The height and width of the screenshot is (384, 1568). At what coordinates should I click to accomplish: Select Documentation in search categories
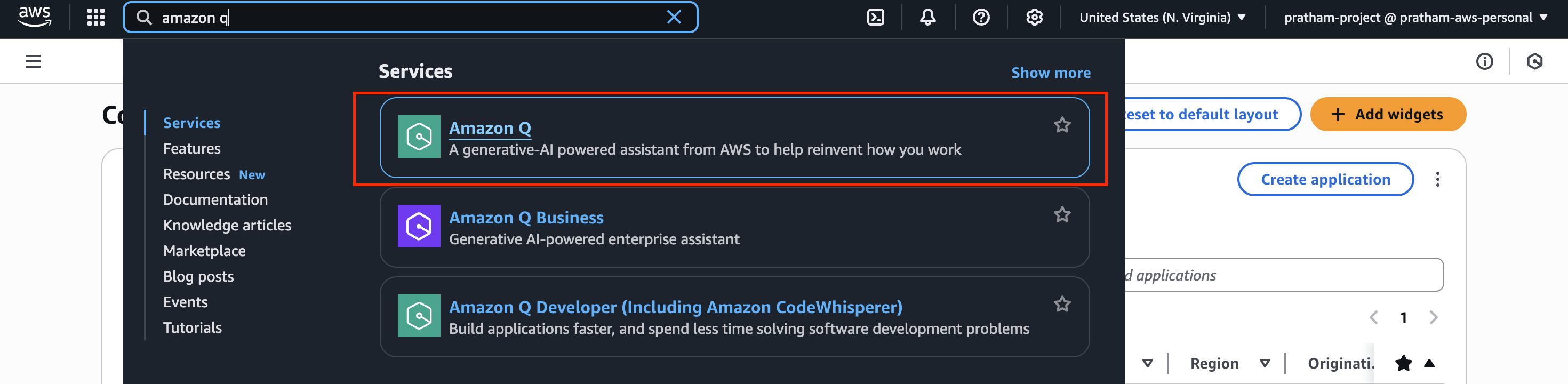[215, 199]
